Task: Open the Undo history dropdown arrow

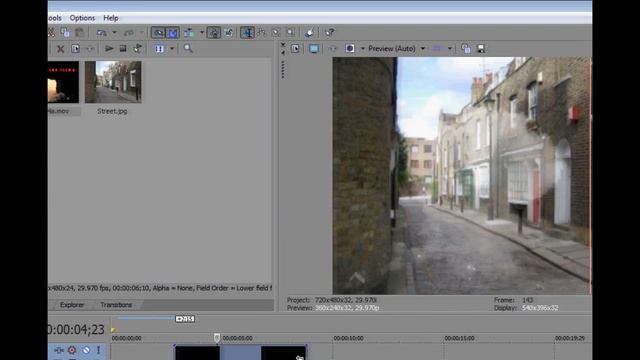Action: coord(114,32)
